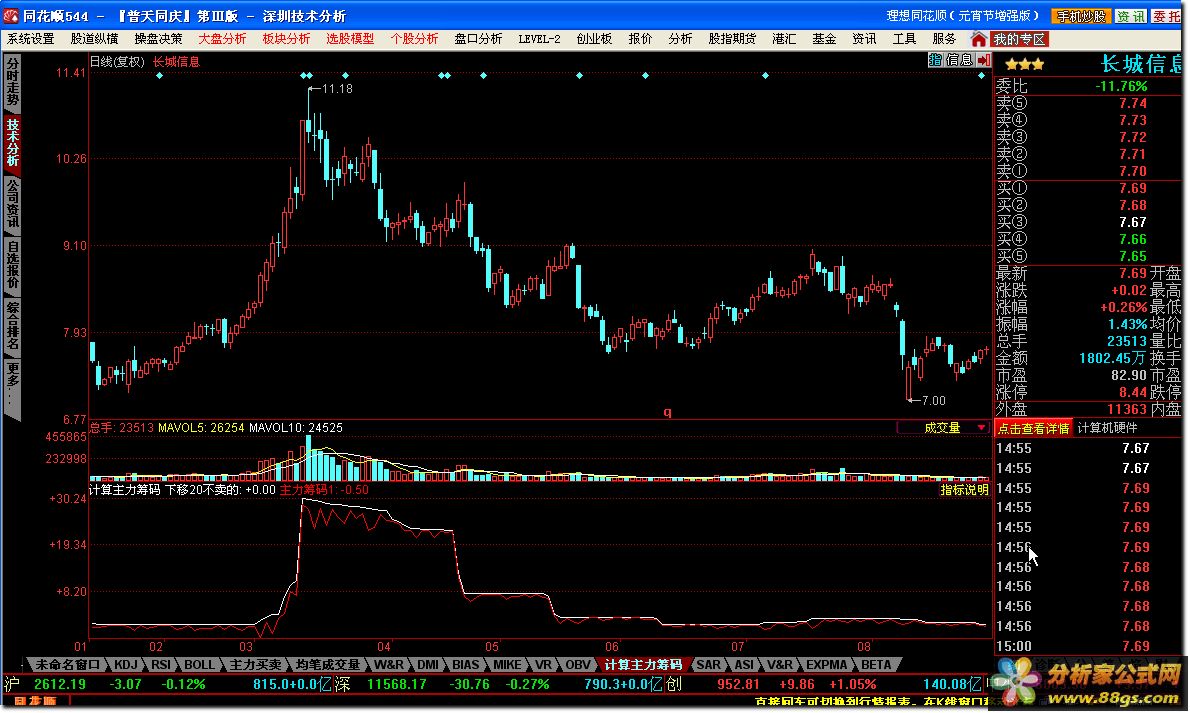Open 工具 menu
The width and height of the screenshot is (1190, 713).
(904, 39)
